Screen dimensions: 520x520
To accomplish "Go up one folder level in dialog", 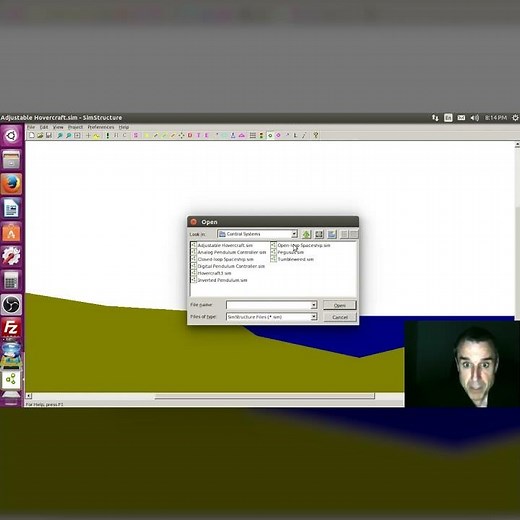I will [x=306, y=234].
